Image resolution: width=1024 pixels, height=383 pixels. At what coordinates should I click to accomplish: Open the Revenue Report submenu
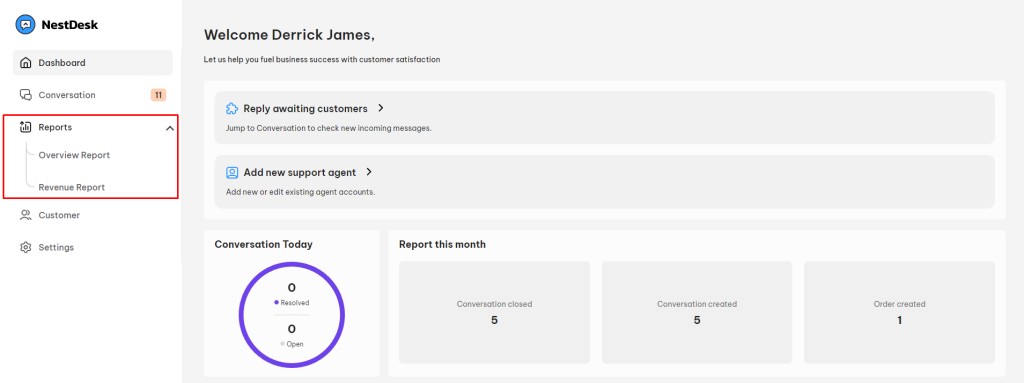(x=71, y=187)
